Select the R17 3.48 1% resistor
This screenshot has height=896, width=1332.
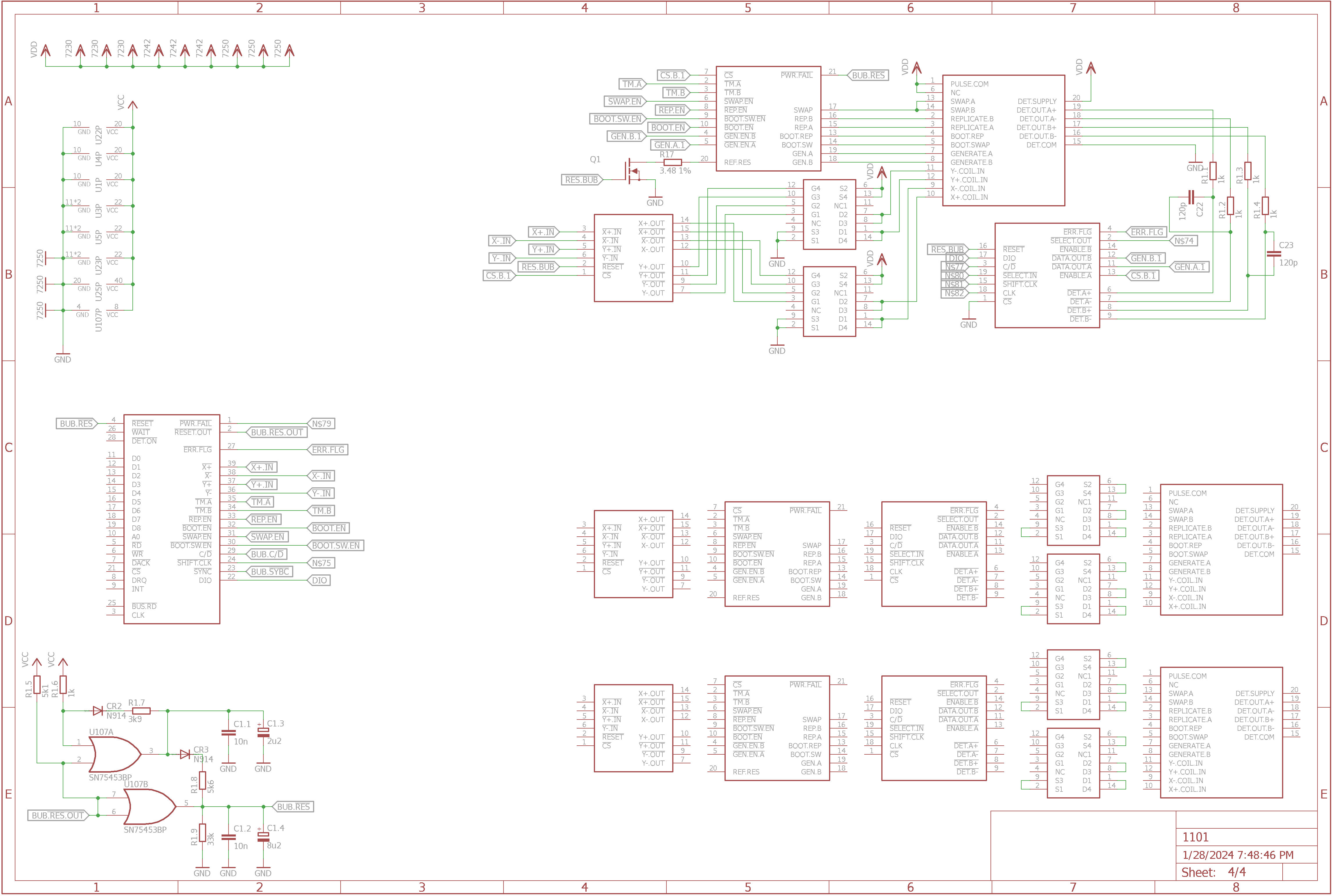[x=673, y=162]
